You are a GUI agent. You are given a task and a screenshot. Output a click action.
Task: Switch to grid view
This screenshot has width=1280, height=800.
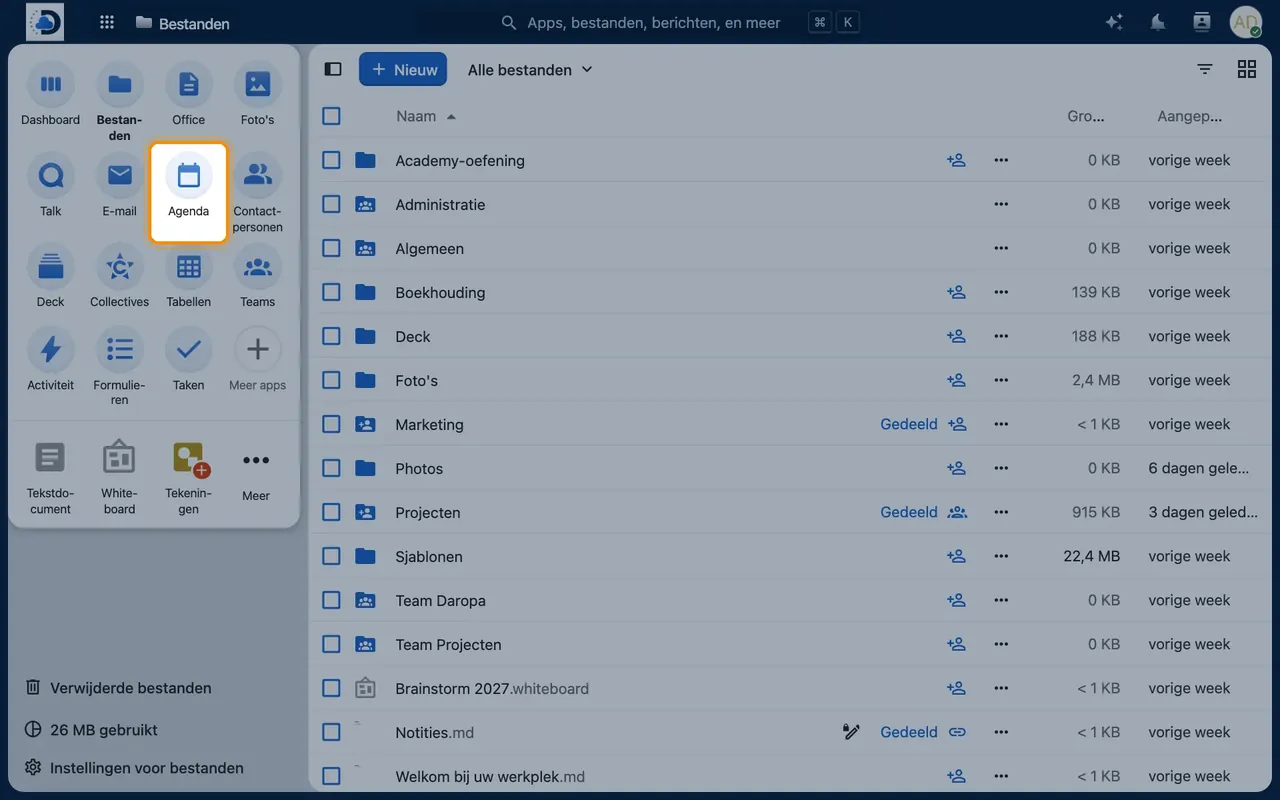point(1247,69)
